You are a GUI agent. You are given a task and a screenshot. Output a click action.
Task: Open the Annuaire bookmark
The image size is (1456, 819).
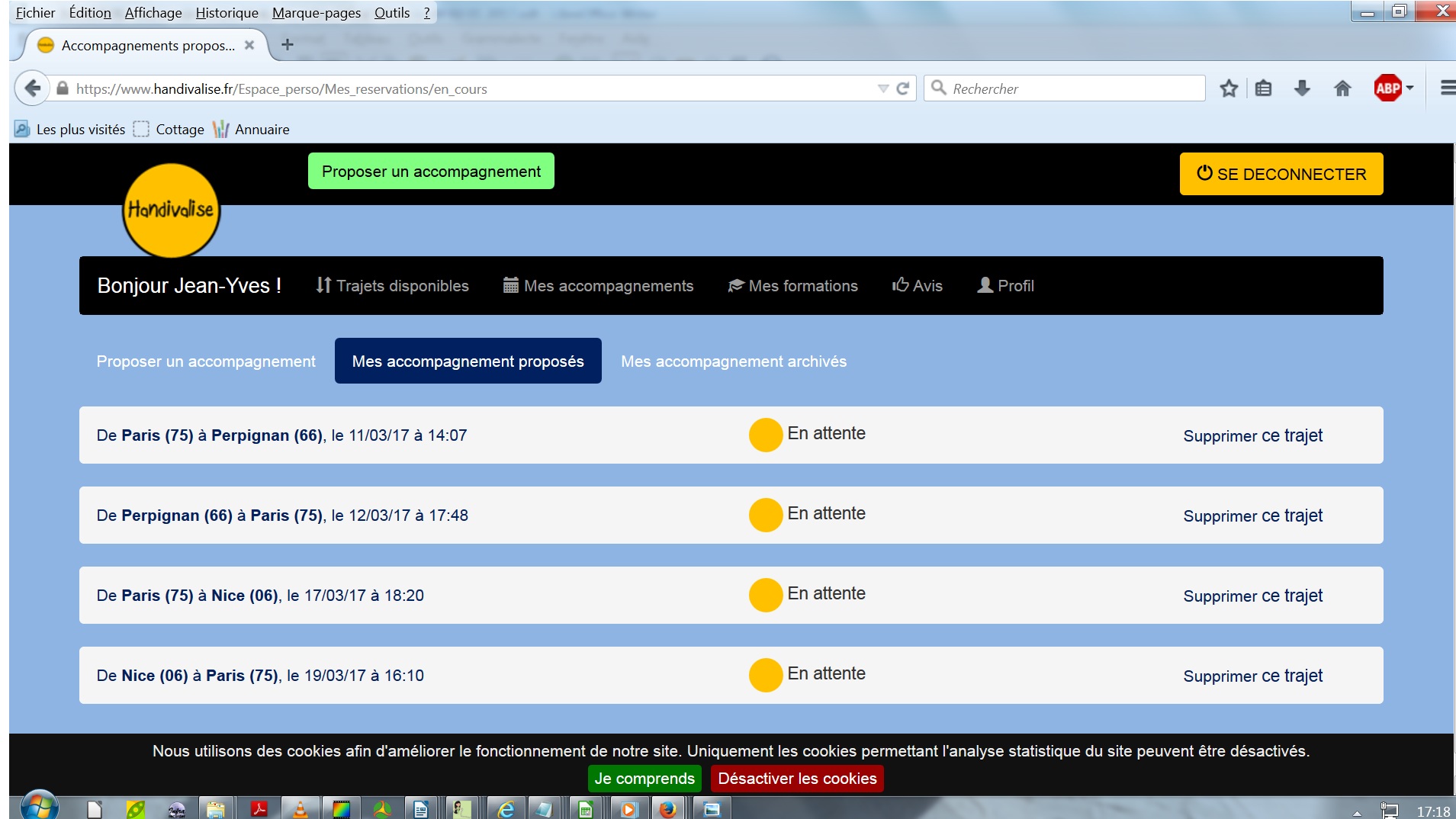[251, 129]
